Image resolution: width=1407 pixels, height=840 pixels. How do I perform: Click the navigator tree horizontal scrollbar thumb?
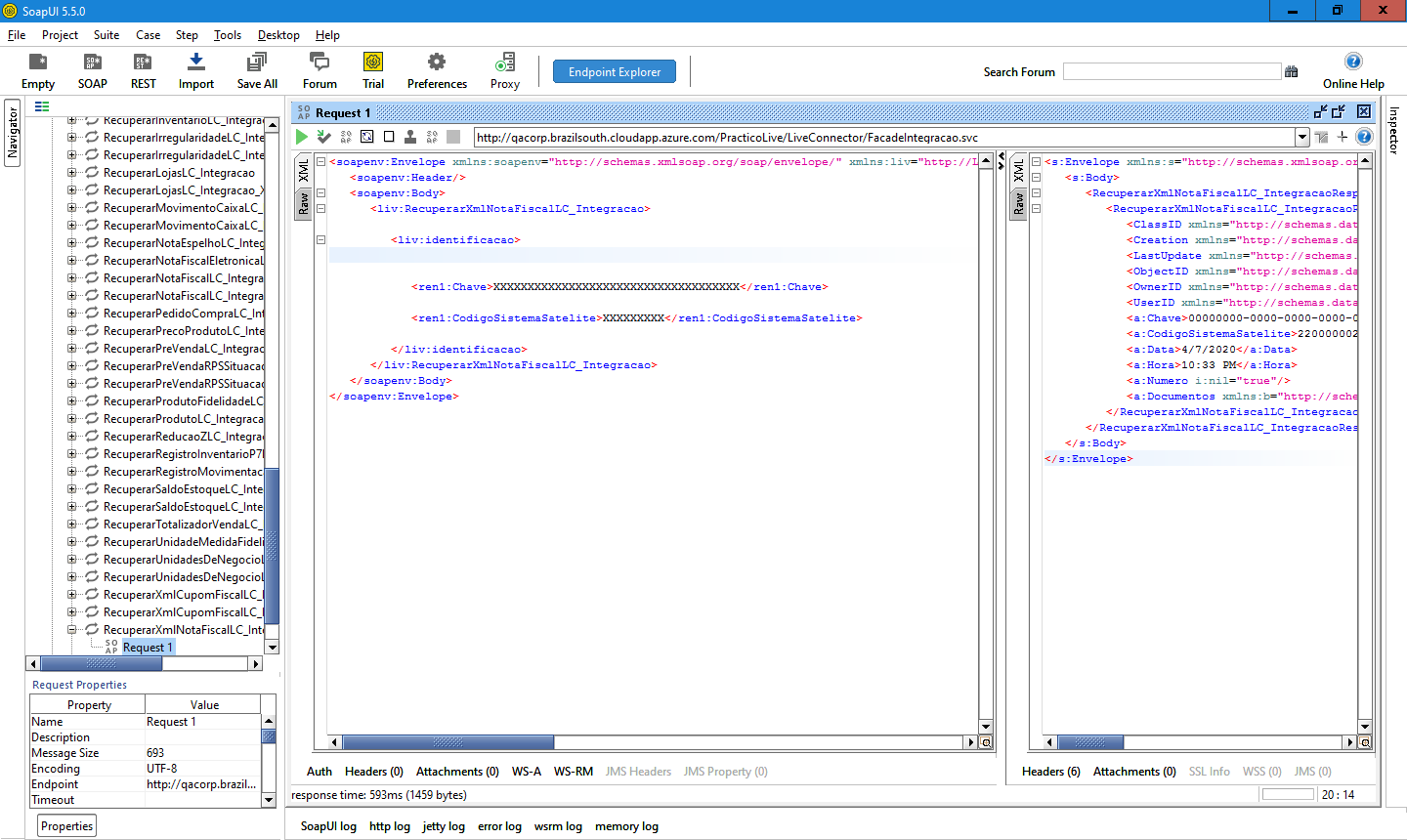[101, 664]
